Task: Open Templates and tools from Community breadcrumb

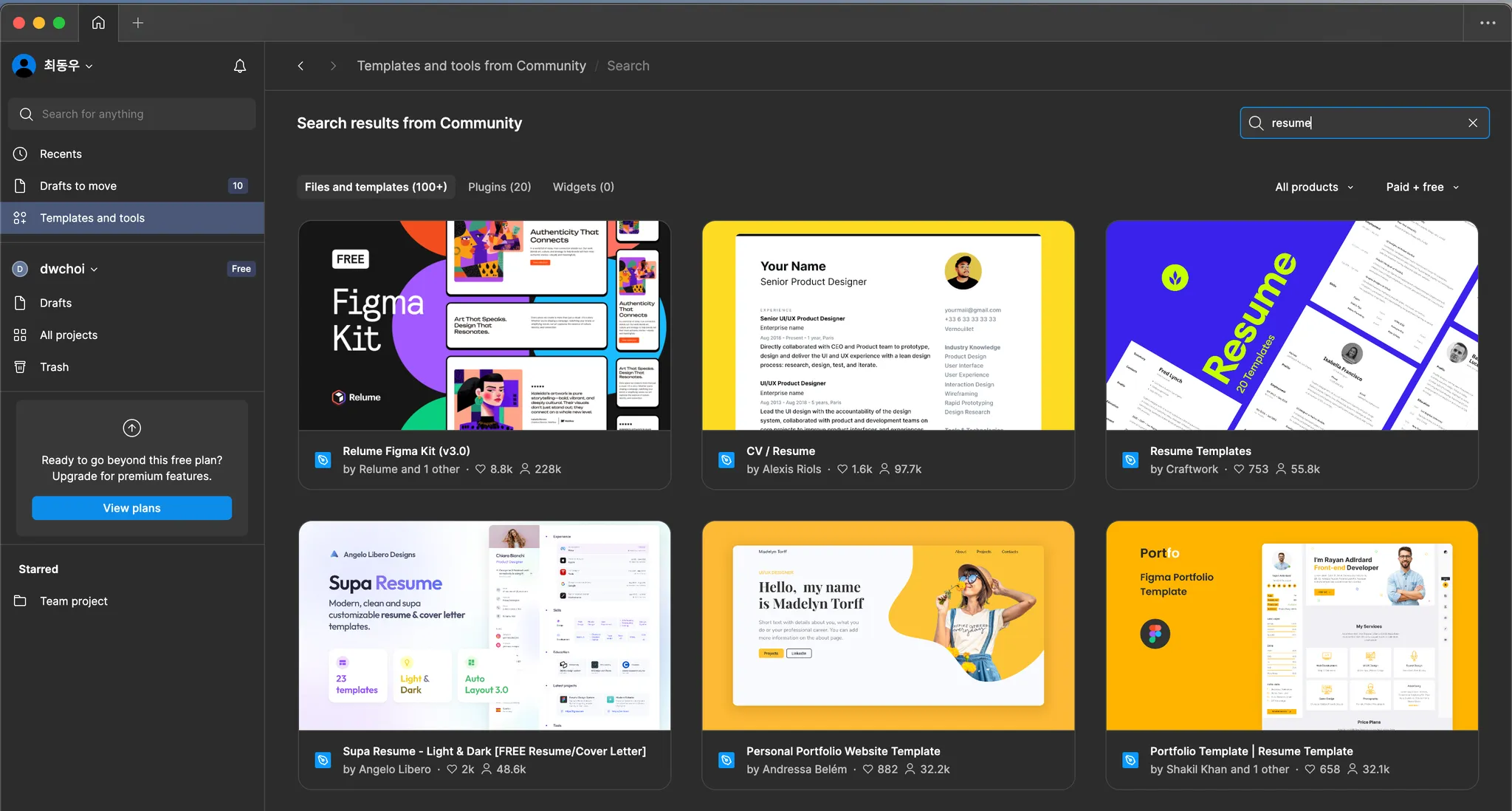Action: 471,66
